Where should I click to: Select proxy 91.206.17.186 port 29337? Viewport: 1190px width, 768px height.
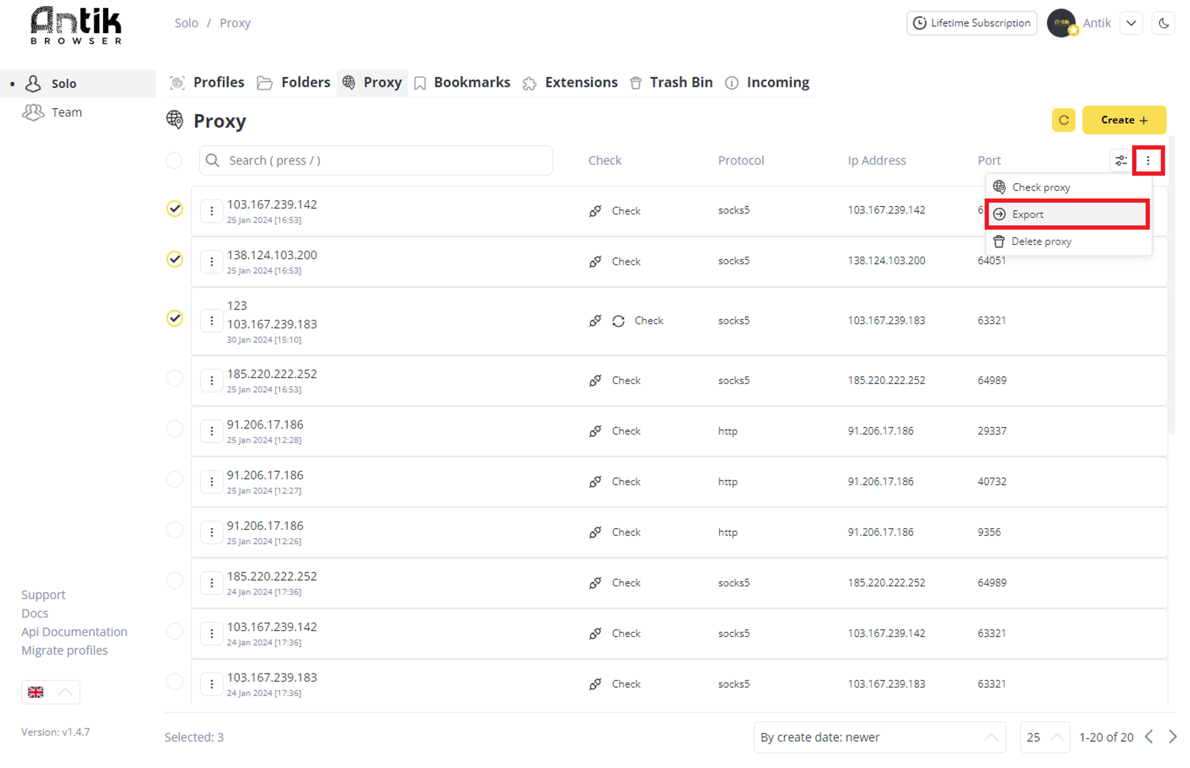[175, 429]
